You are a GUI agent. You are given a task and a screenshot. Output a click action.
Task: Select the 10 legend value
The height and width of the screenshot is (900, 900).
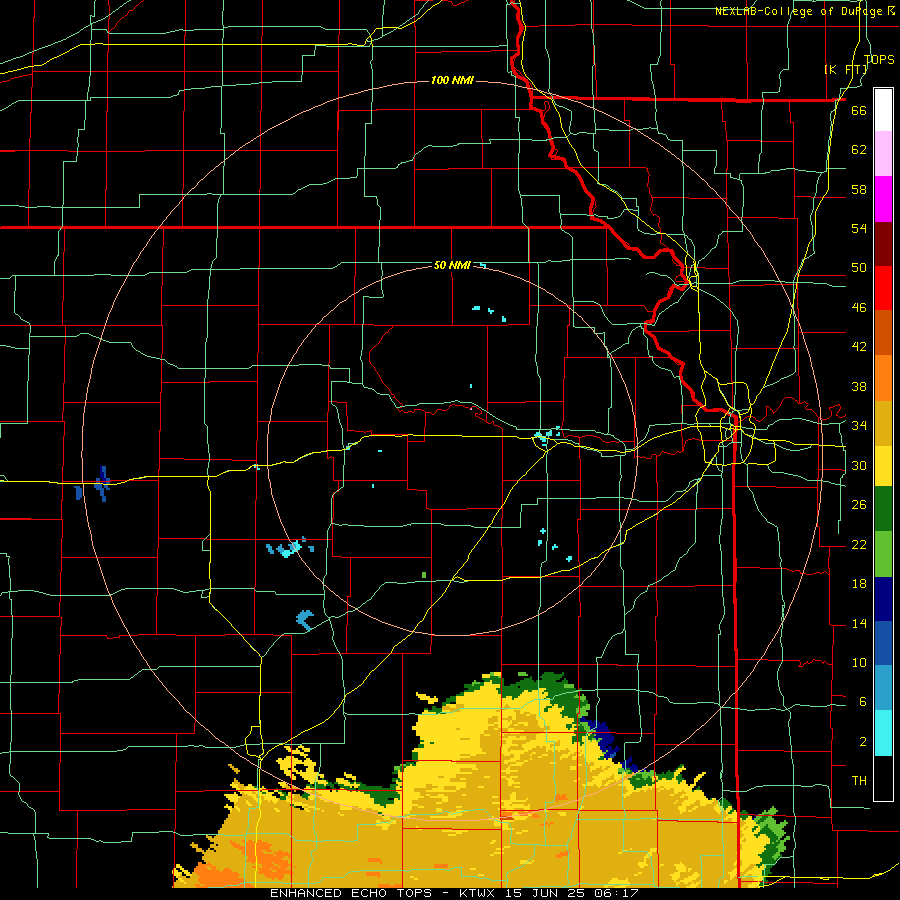pos(859,662)
